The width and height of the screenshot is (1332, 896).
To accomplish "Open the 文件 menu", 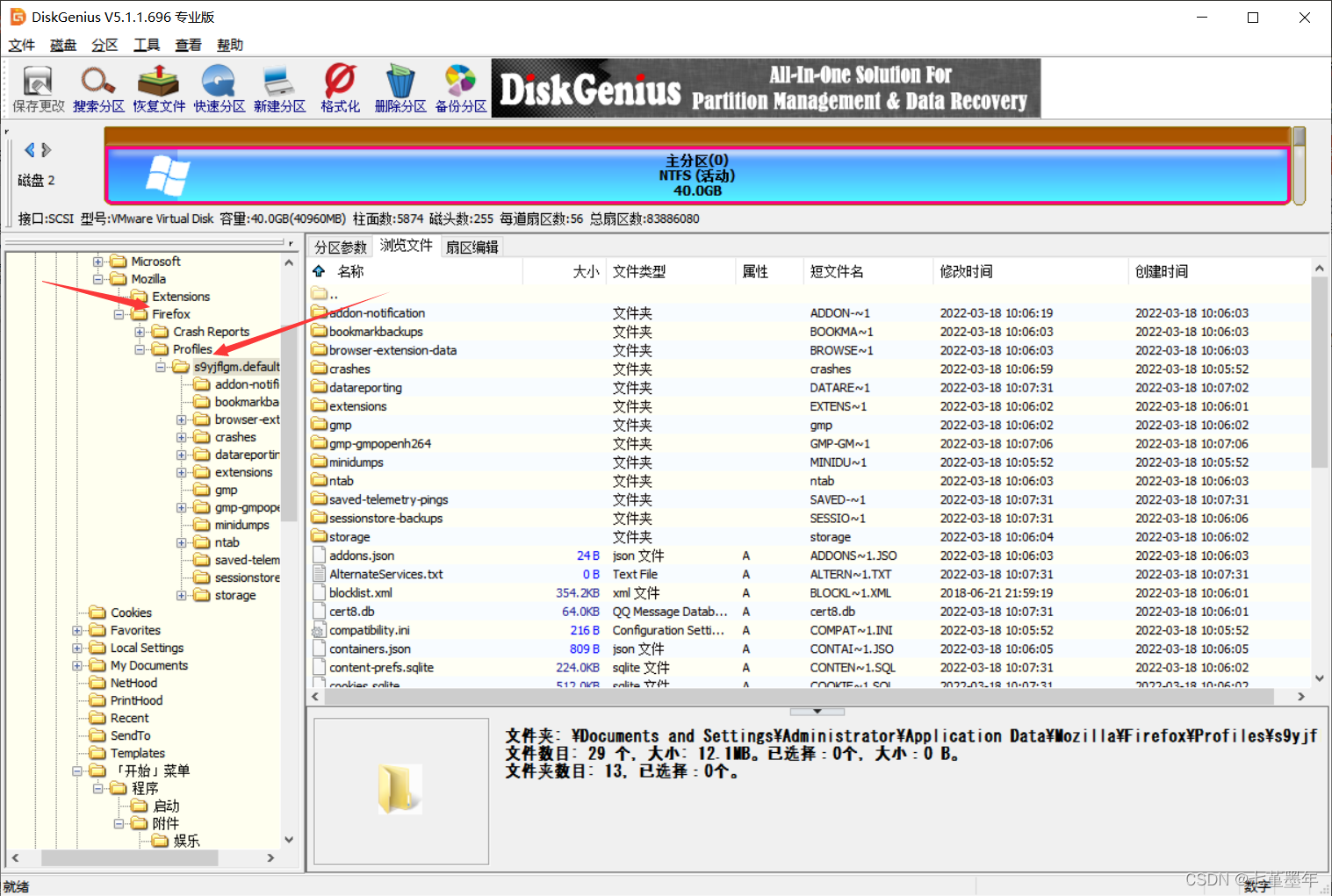I will coord(21,45).
